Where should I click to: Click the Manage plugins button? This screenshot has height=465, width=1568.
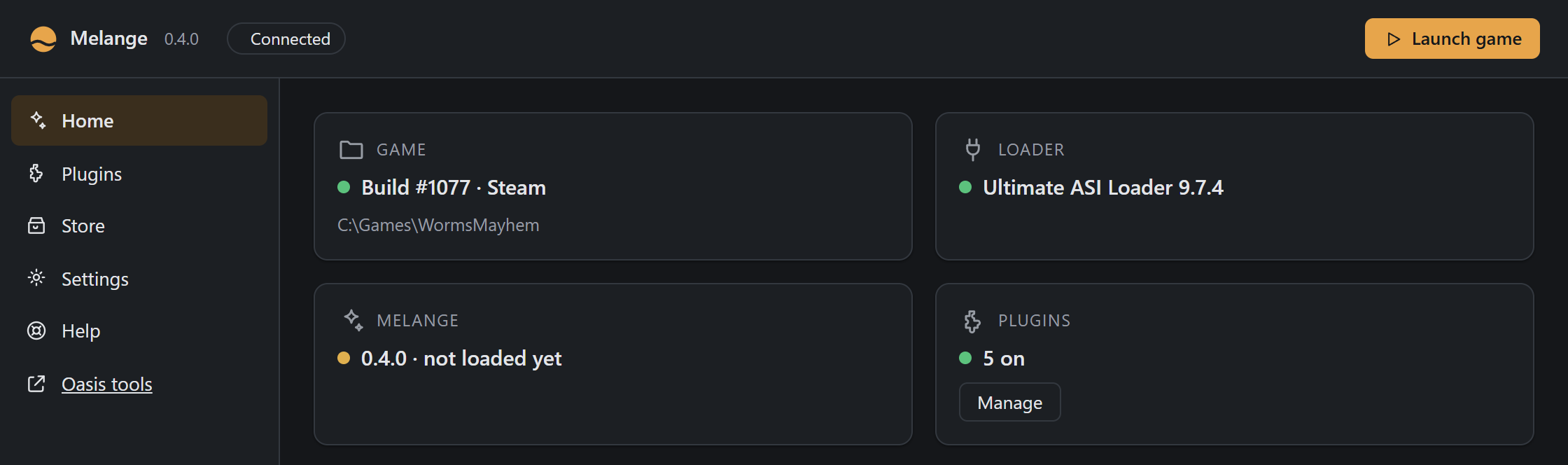point(1009,403)
